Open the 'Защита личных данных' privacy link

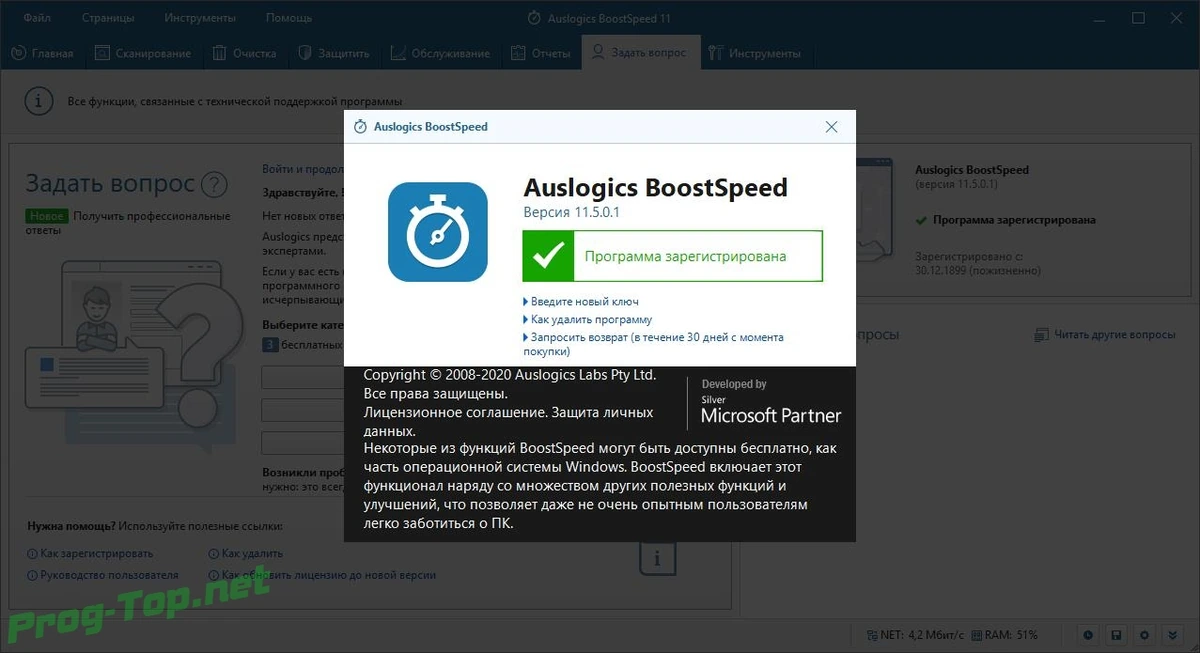coord(509,421)
